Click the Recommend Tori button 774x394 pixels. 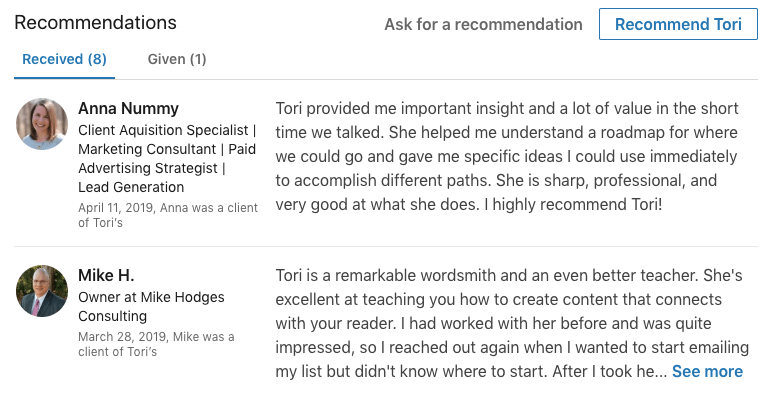(x=678, y=24)
